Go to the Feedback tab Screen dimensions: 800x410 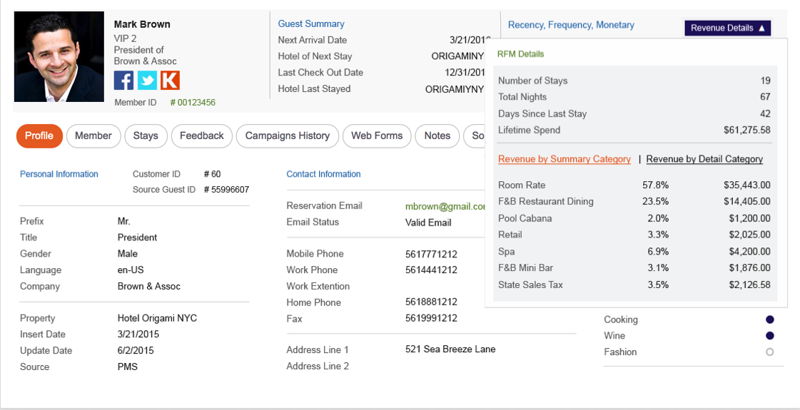(202, 136)
